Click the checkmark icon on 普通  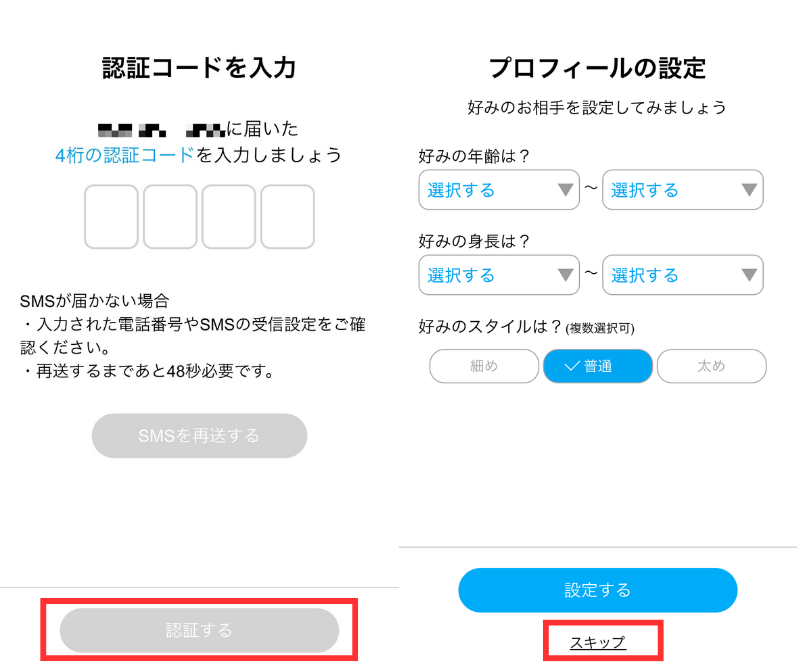(x=572, y=367)
